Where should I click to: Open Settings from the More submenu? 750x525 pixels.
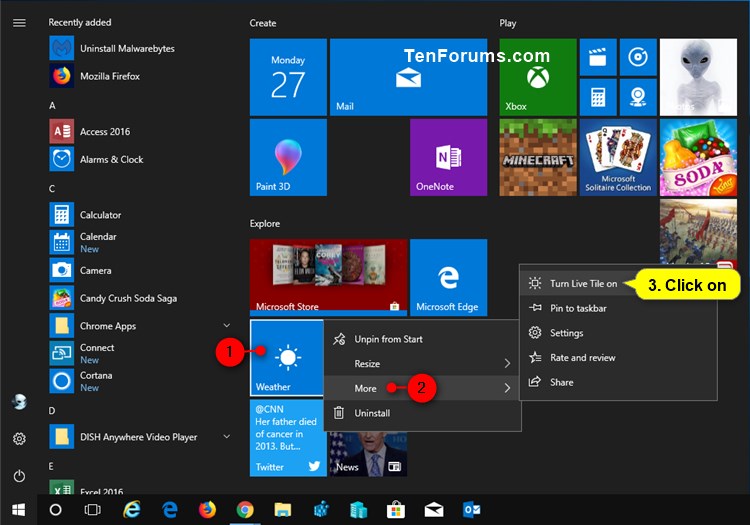coord(618,333)
